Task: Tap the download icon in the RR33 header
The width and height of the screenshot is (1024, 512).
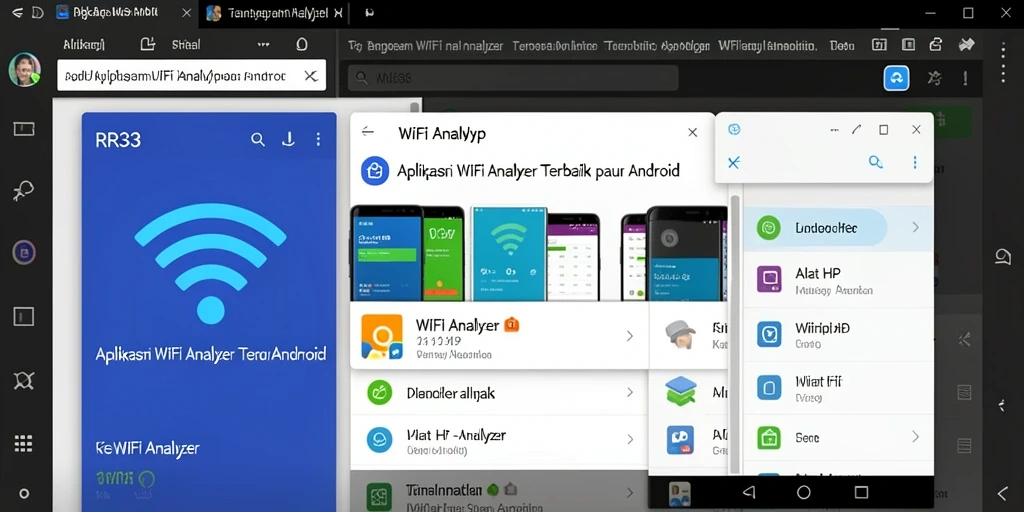Action: (288, 139)
